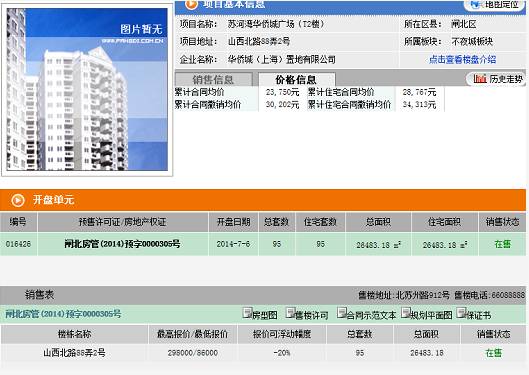Click the unit number 016426
Screen dimensions: 529x375
(18, 244)
